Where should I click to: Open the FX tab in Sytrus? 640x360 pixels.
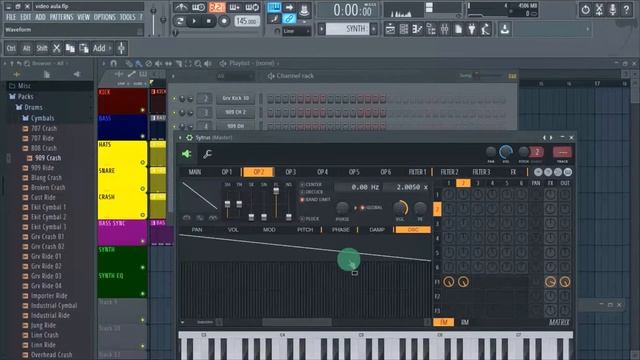(513, 172)
